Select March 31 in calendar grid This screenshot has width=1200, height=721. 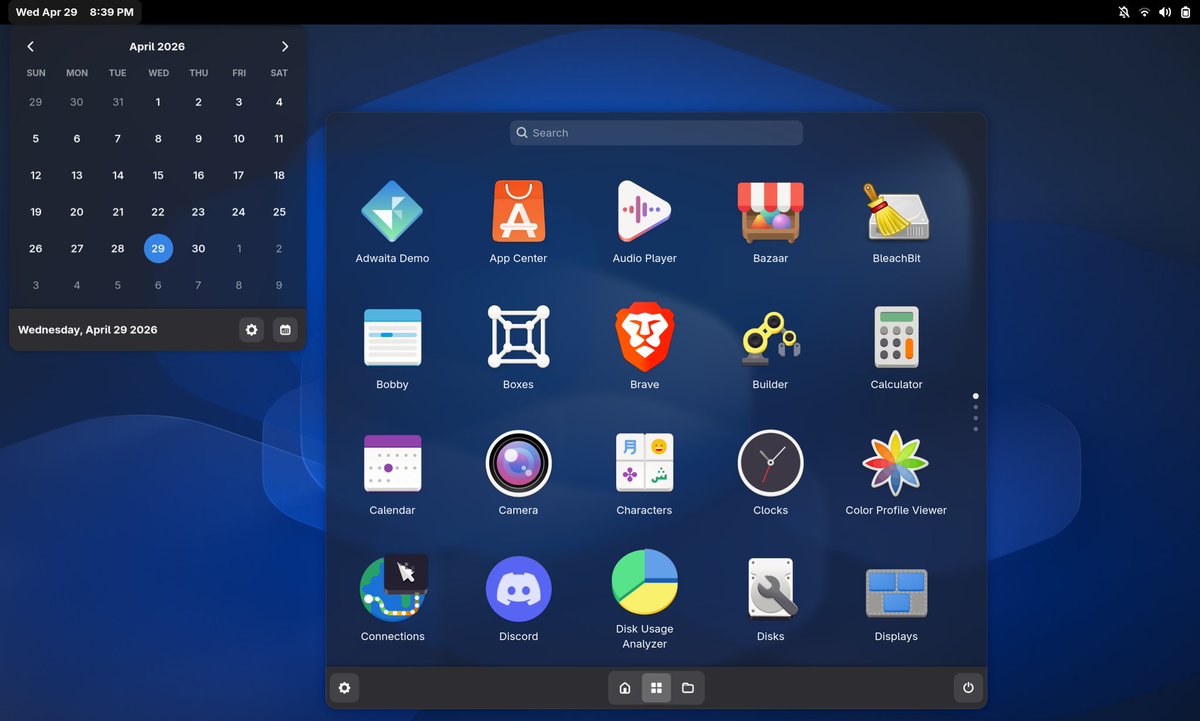coord(118,102)
